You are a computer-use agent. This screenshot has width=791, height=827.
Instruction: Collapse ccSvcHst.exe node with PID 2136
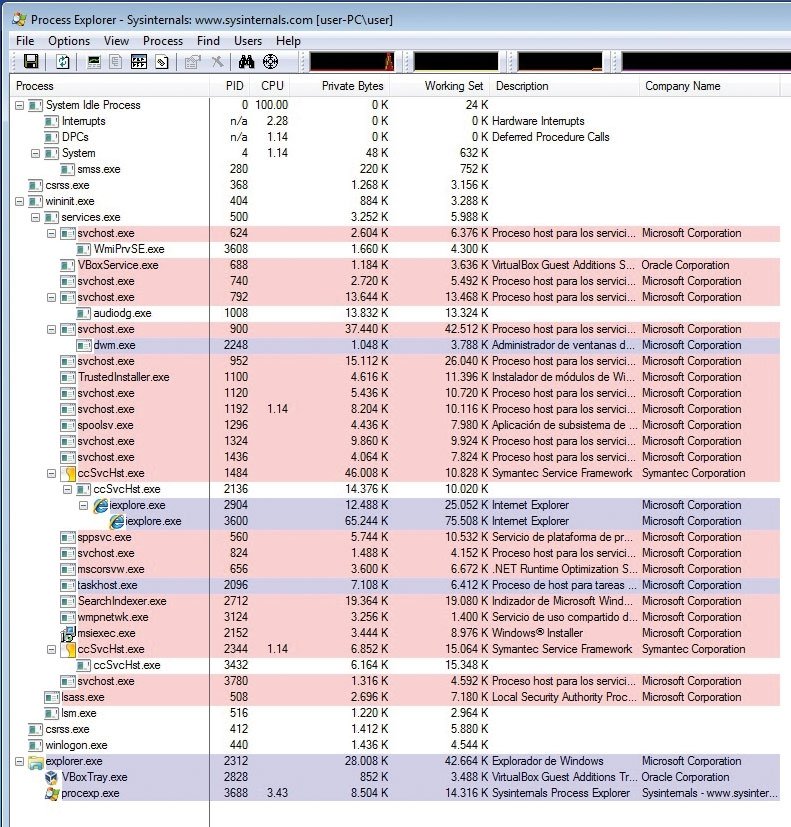[x=67, y=489]
